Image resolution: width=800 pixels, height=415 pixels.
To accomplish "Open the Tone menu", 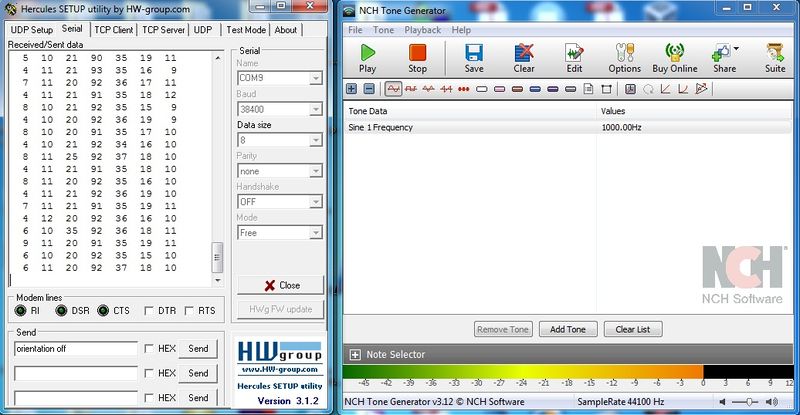I will 383,30.
